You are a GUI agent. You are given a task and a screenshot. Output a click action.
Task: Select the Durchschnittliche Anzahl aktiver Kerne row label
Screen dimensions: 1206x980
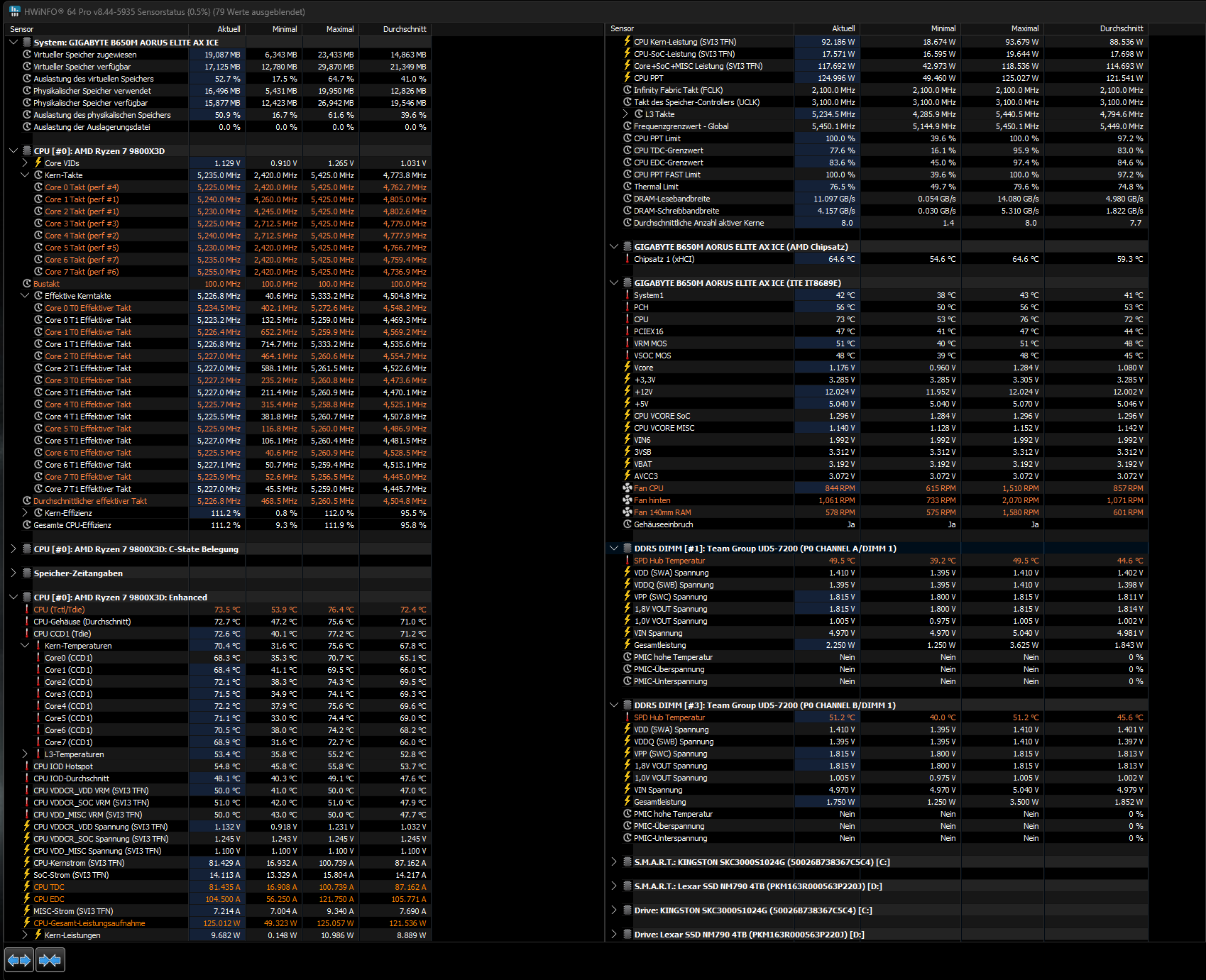699,223
